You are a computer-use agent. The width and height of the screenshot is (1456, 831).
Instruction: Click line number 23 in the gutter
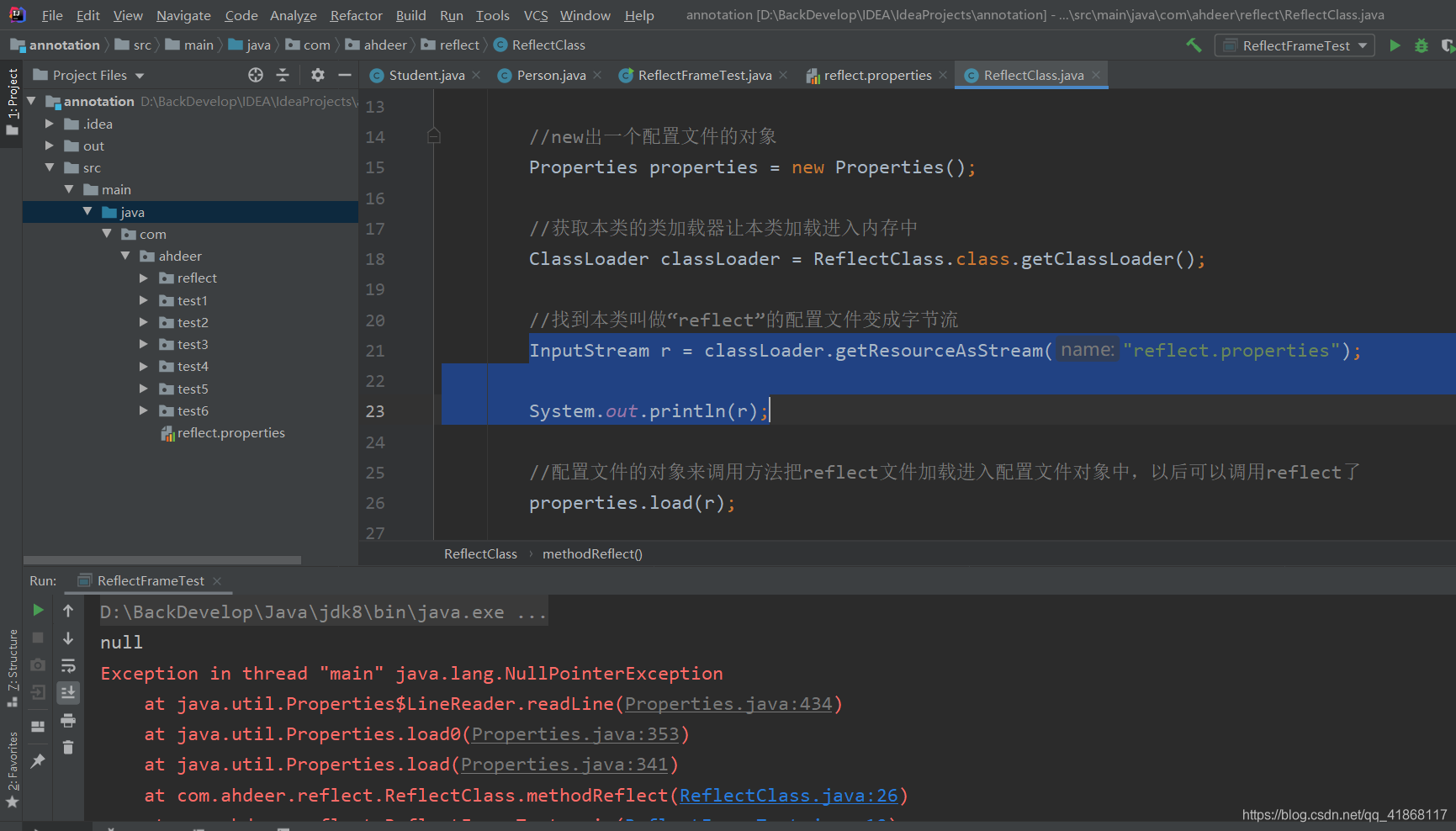[x=375, y=411]
